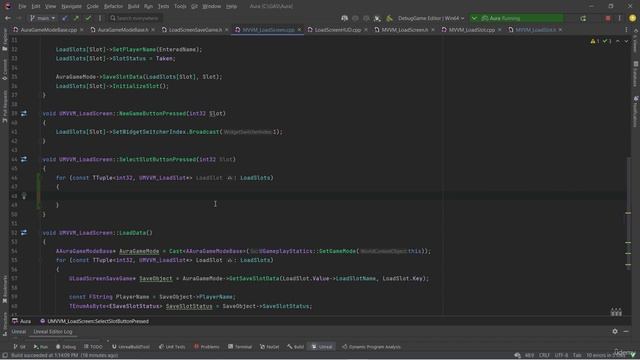Click the yellow warning inspection indicator
Screen dimensions: 640x360
click(594, 41)
